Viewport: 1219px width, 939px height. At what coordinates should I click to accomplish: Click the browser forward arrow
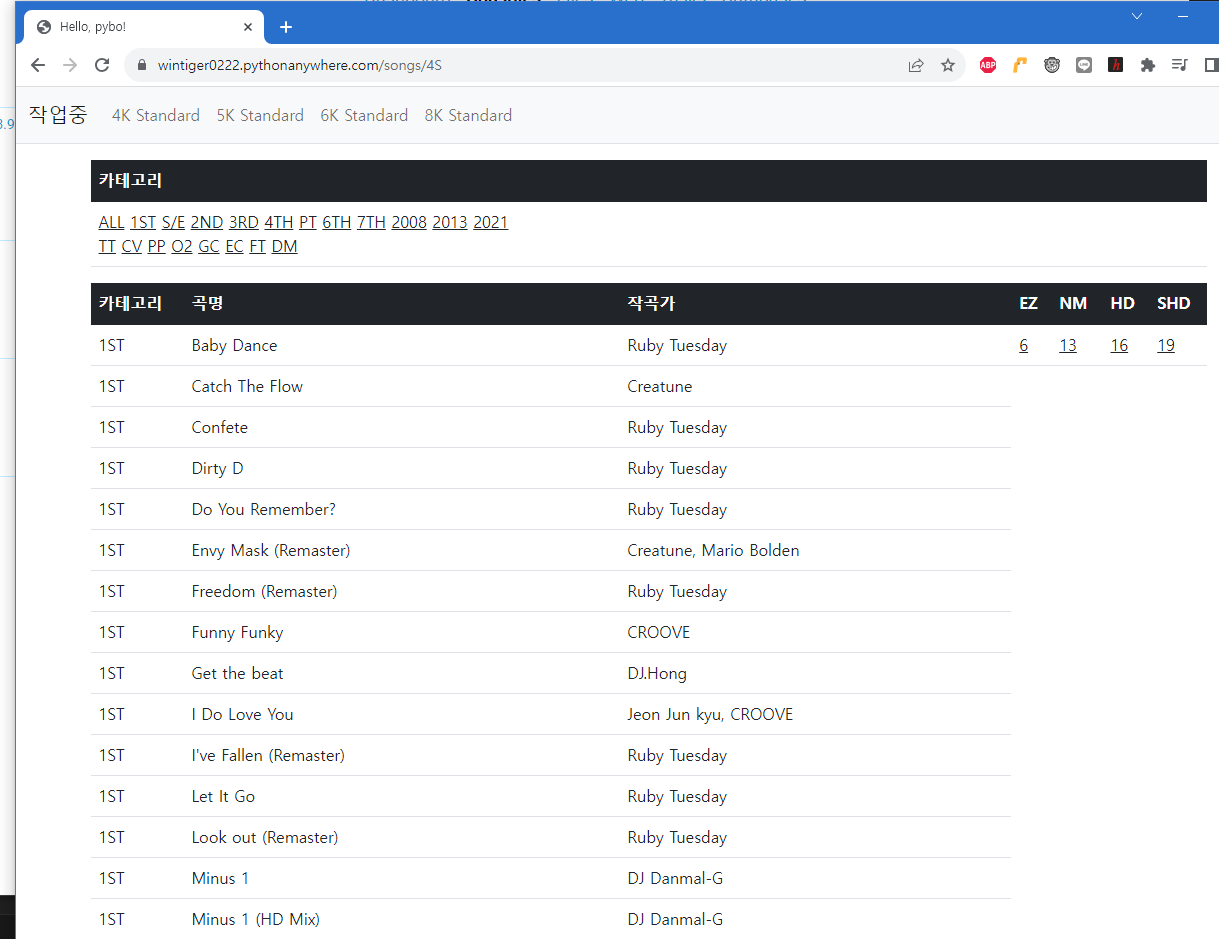70,65
